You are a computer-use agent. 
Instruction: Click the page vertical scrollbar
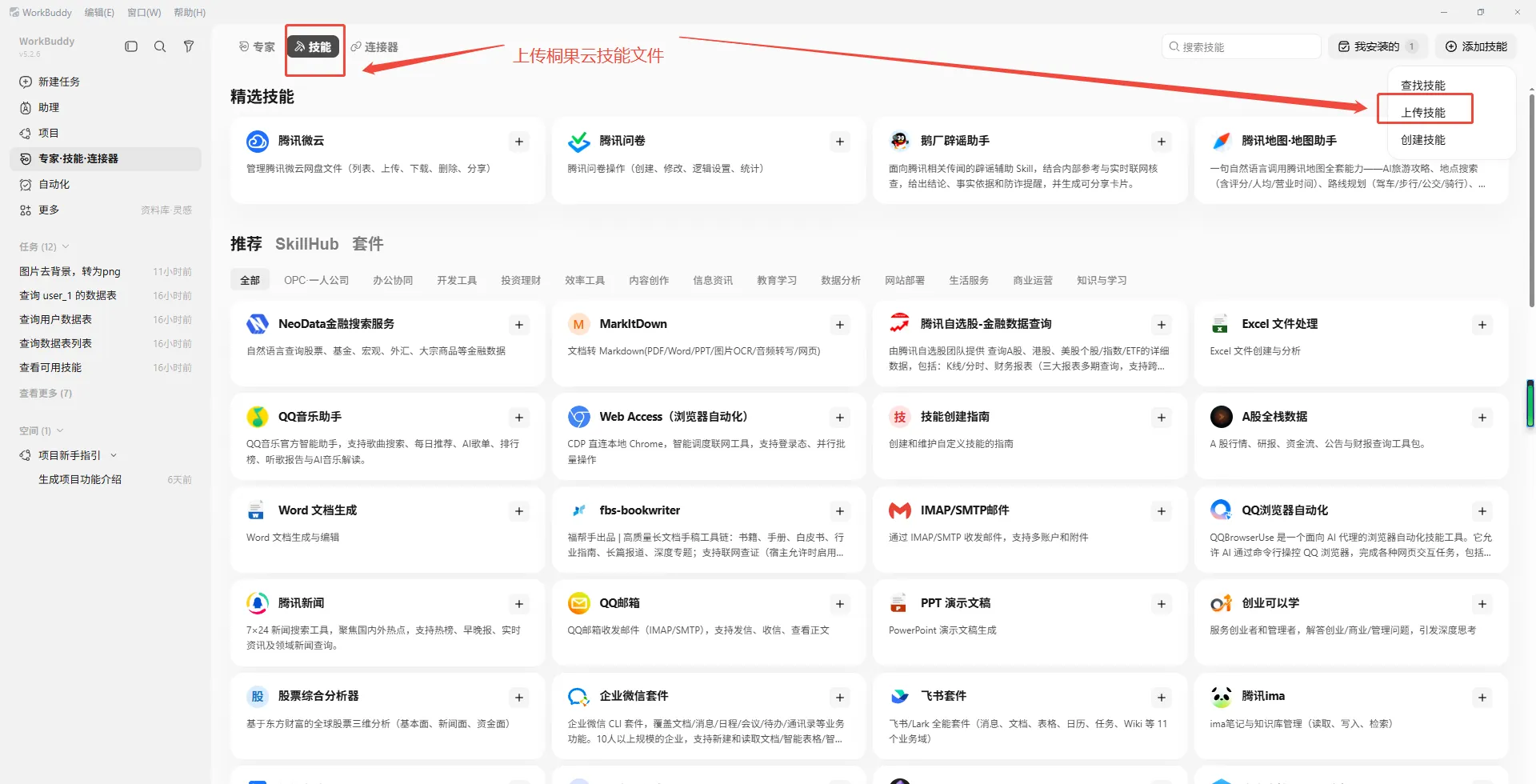click(1530, 200)
